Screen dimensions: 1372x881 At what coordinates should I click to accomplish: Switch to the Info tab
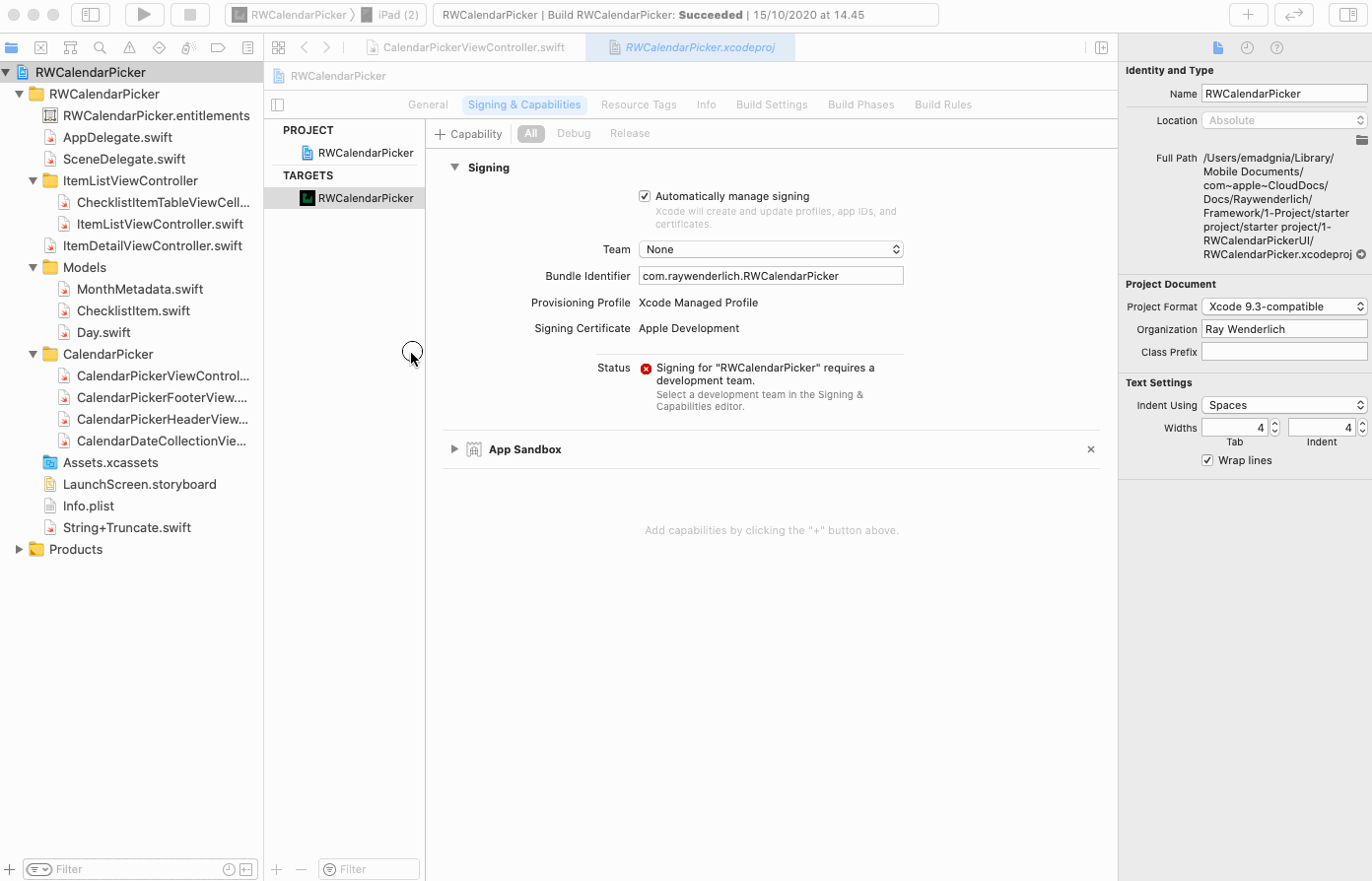(707, 104)
